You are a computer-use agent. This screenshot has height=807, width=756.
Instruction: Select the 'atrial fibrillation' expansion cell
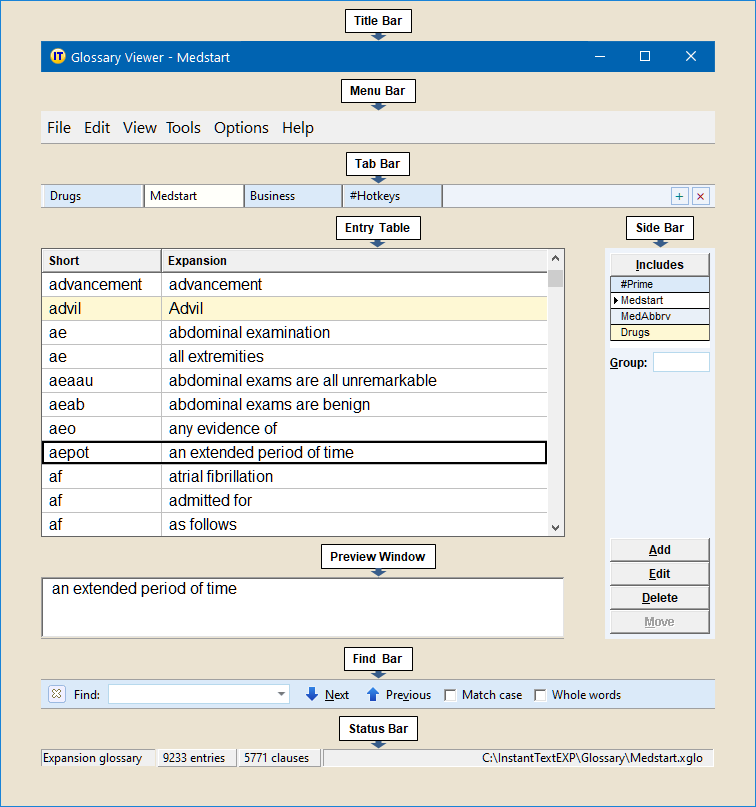[355, 477]
